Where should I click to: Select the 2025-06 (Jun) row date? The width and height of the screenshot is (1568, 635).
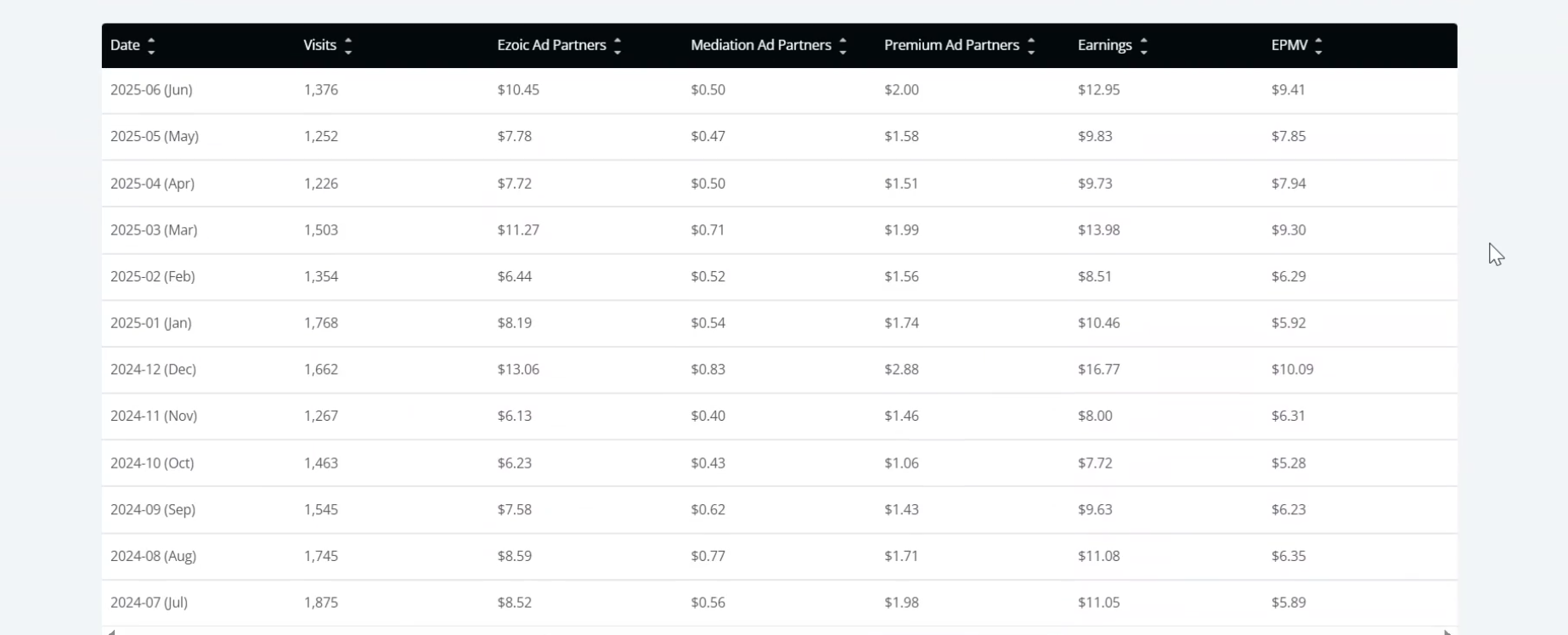pos(151,90)
